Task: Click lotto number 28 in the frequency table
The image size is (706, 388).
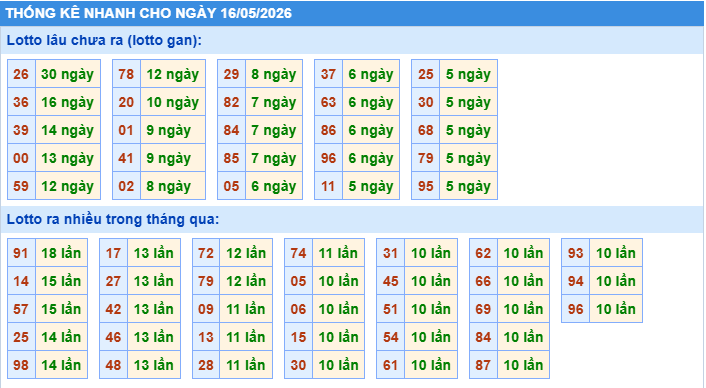Action: (206, 365)
